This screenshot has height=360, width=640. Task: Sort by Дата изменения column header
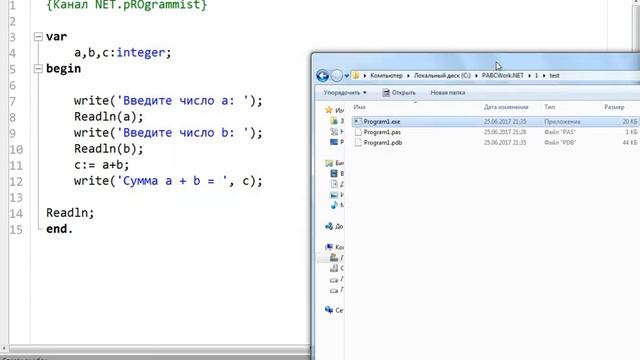pos(506,107)
